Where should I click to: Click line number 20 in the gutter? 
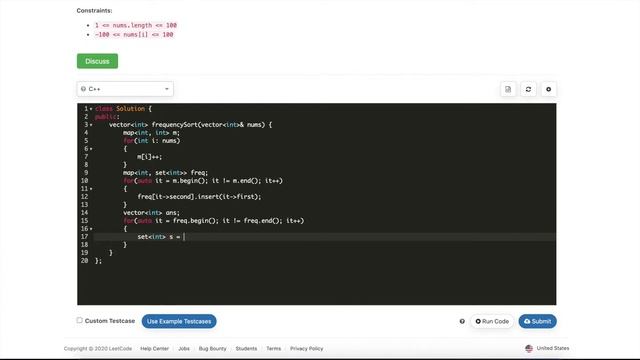click(84, 261)
